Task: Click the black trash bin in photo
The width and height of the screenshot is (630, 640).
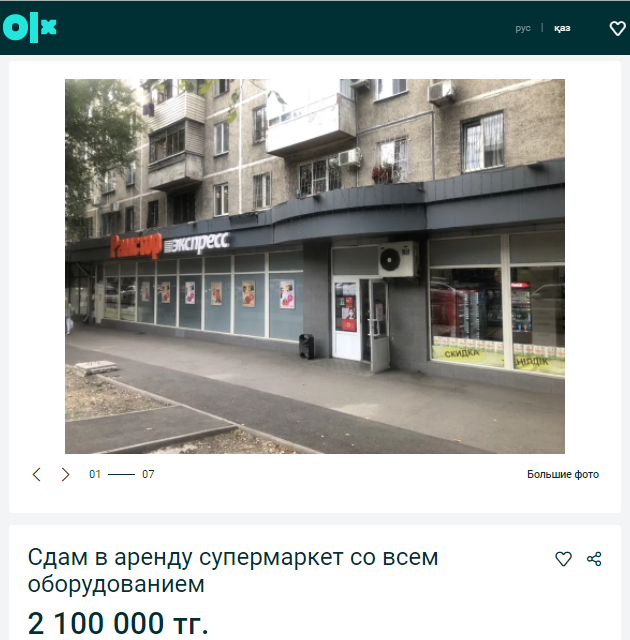Action: coord(306,347)
